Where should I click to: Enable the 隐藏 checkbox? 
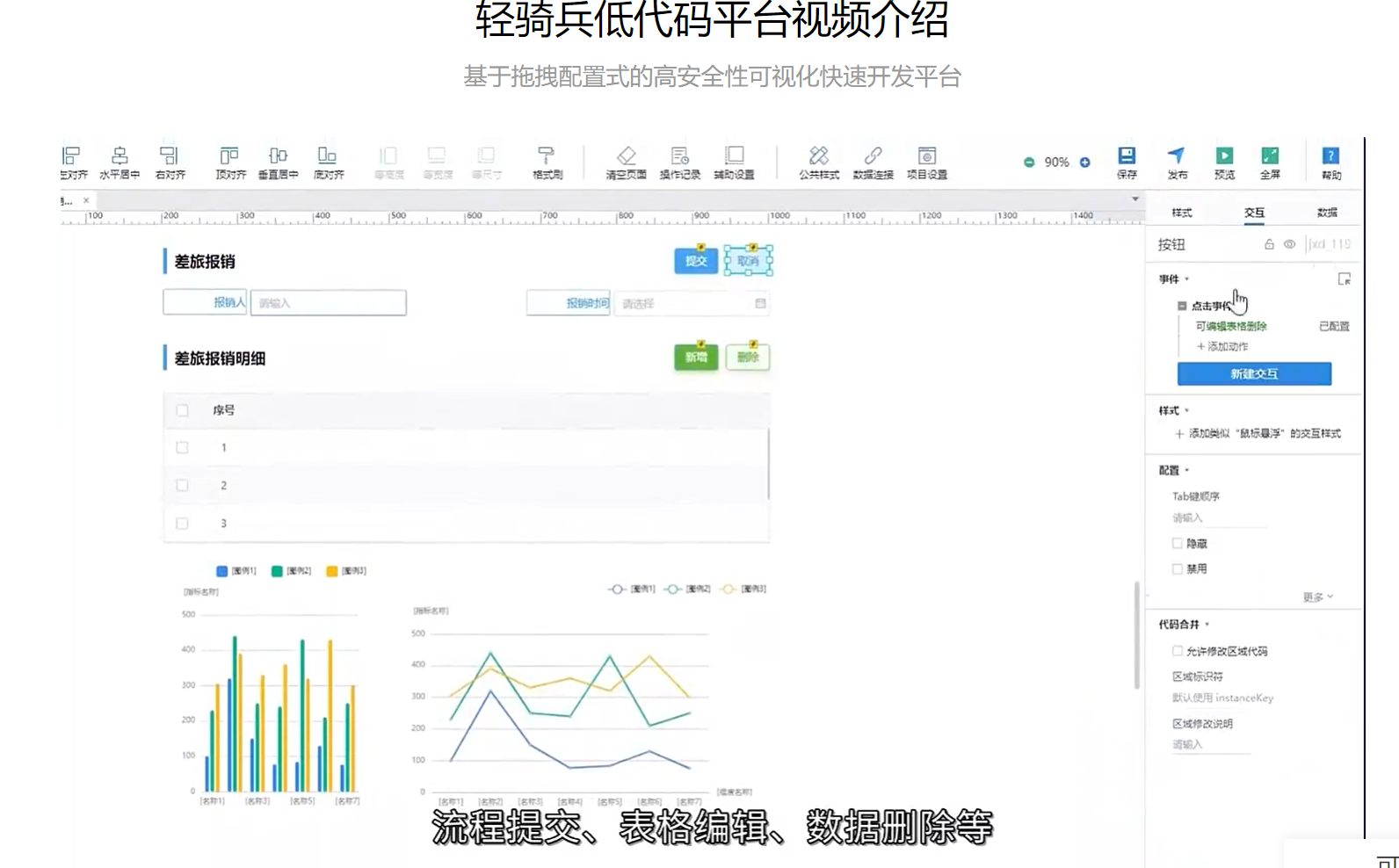1178,544
